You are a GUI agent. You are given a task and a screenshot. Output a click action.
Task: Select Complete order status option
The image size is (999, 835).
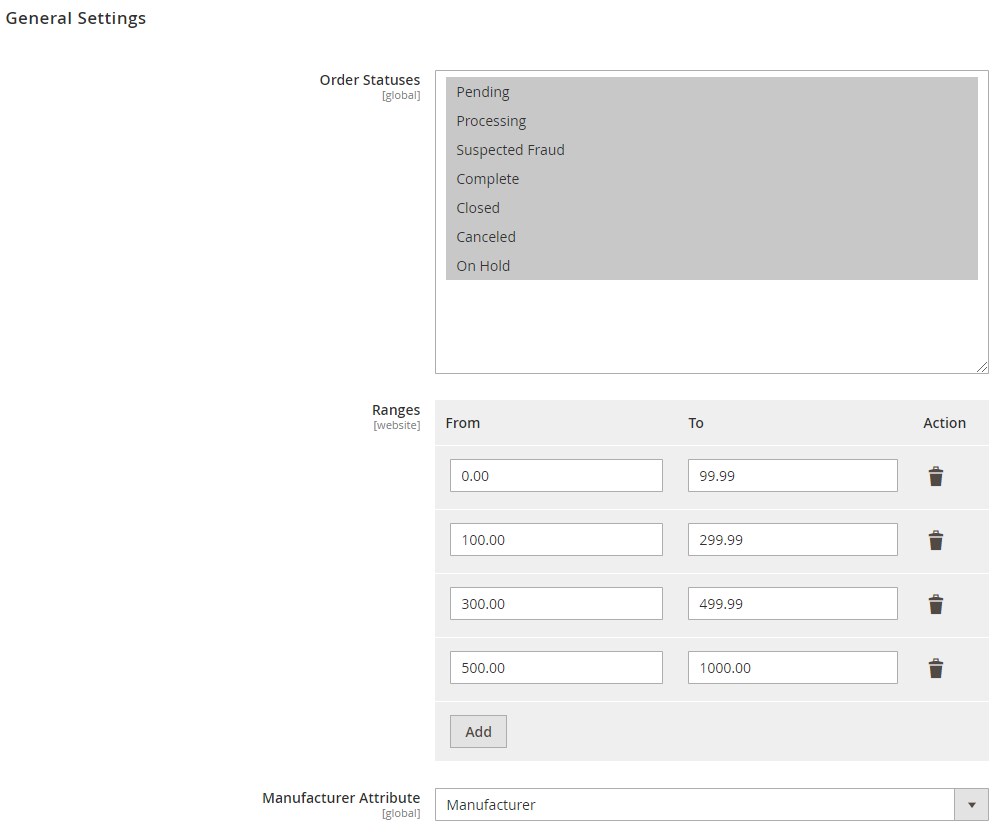click(711, 179)
